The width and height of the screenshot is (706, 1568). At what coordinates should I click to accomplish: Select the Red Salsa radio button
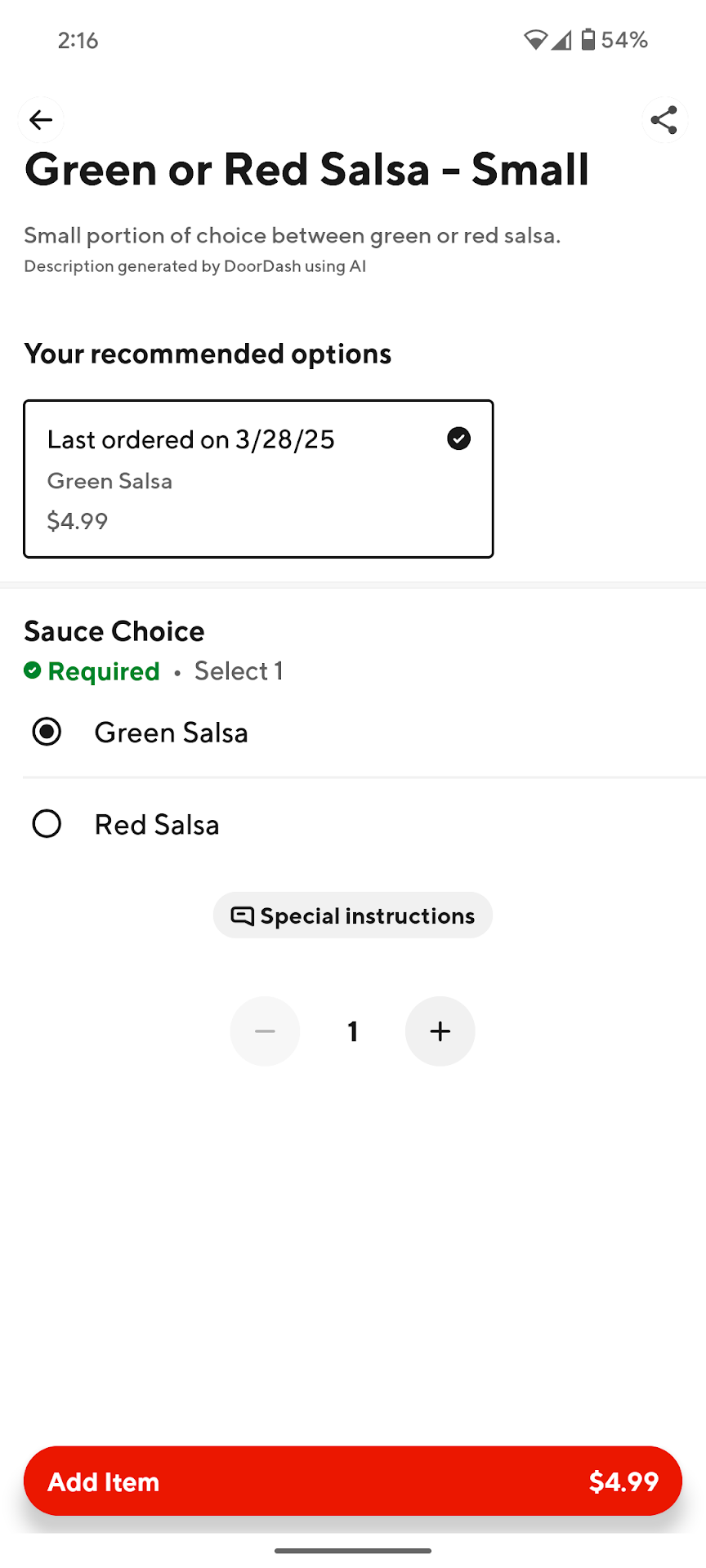click(x=47, y=824)
